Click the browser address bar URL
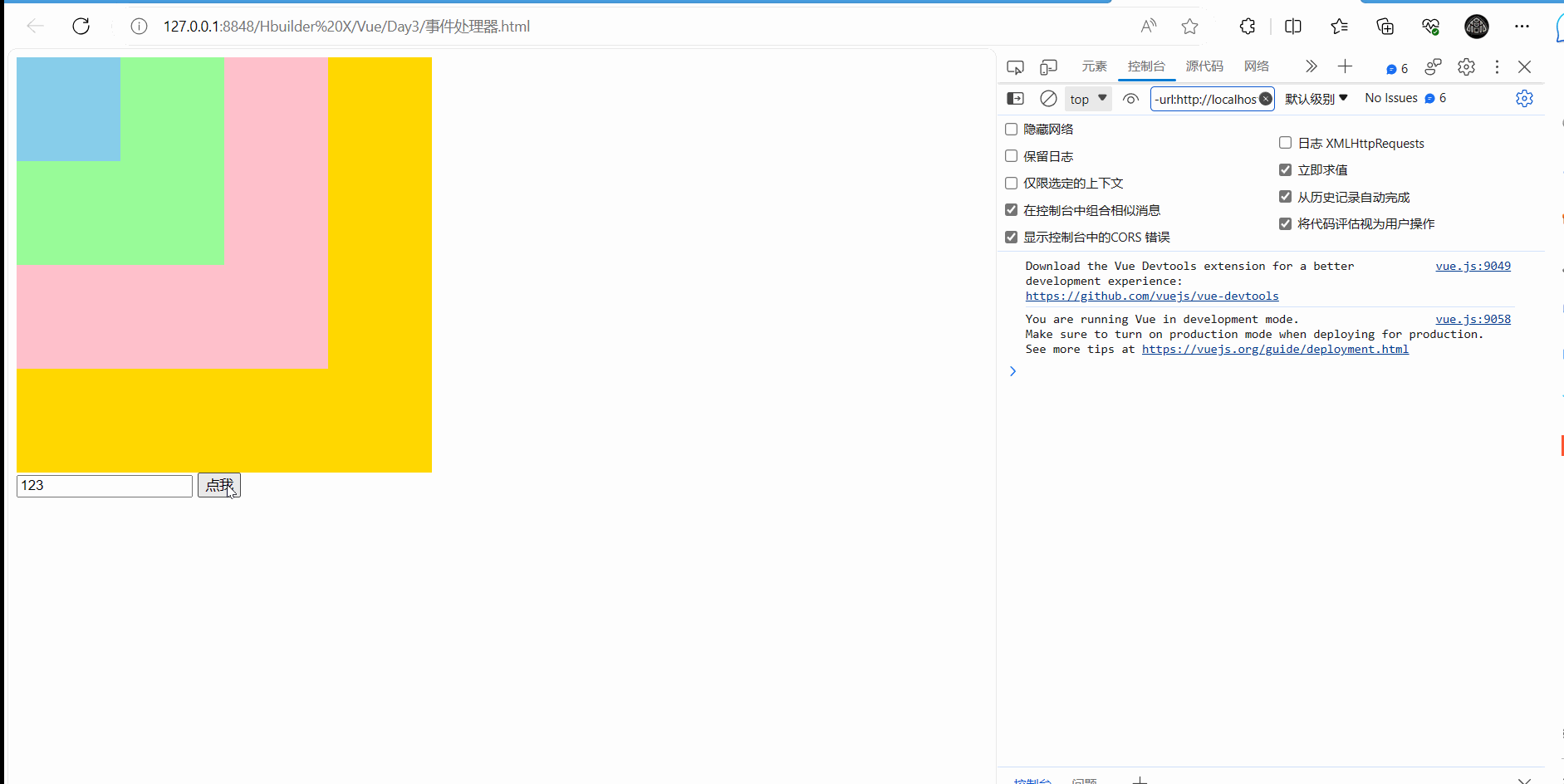This screenshot has width=1564, height=784. pyautogui.click(x=346, y=27)
